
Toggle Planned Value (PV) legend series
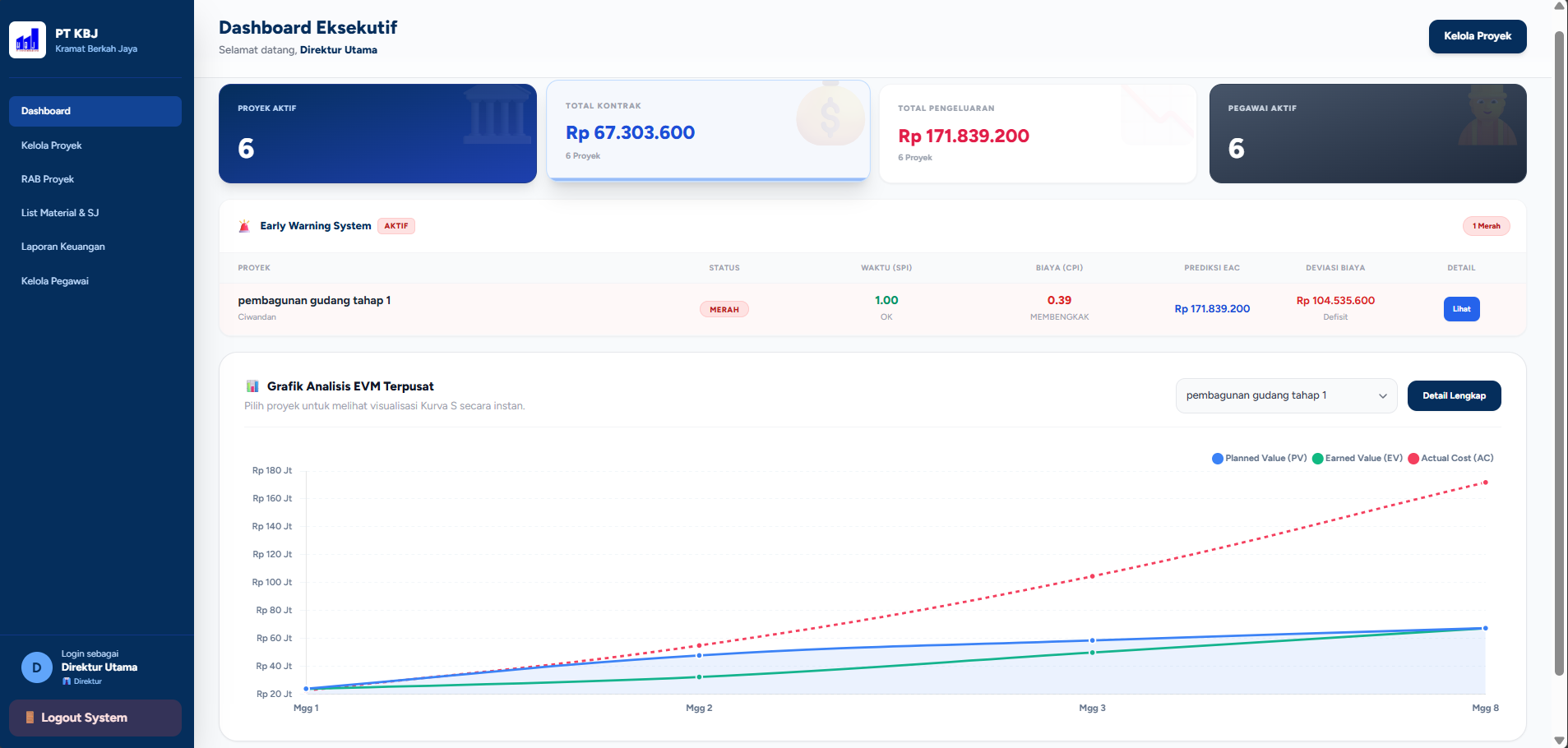pyautogui.click(x=1259, y=459)
